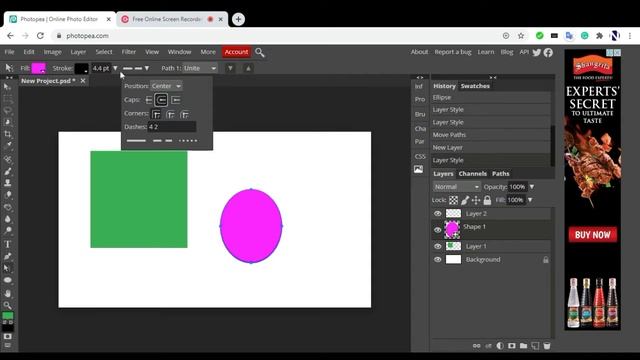Choose the solid line dash preset
The width and height of the screenshot is (640, 360).
tap(136, 140)
